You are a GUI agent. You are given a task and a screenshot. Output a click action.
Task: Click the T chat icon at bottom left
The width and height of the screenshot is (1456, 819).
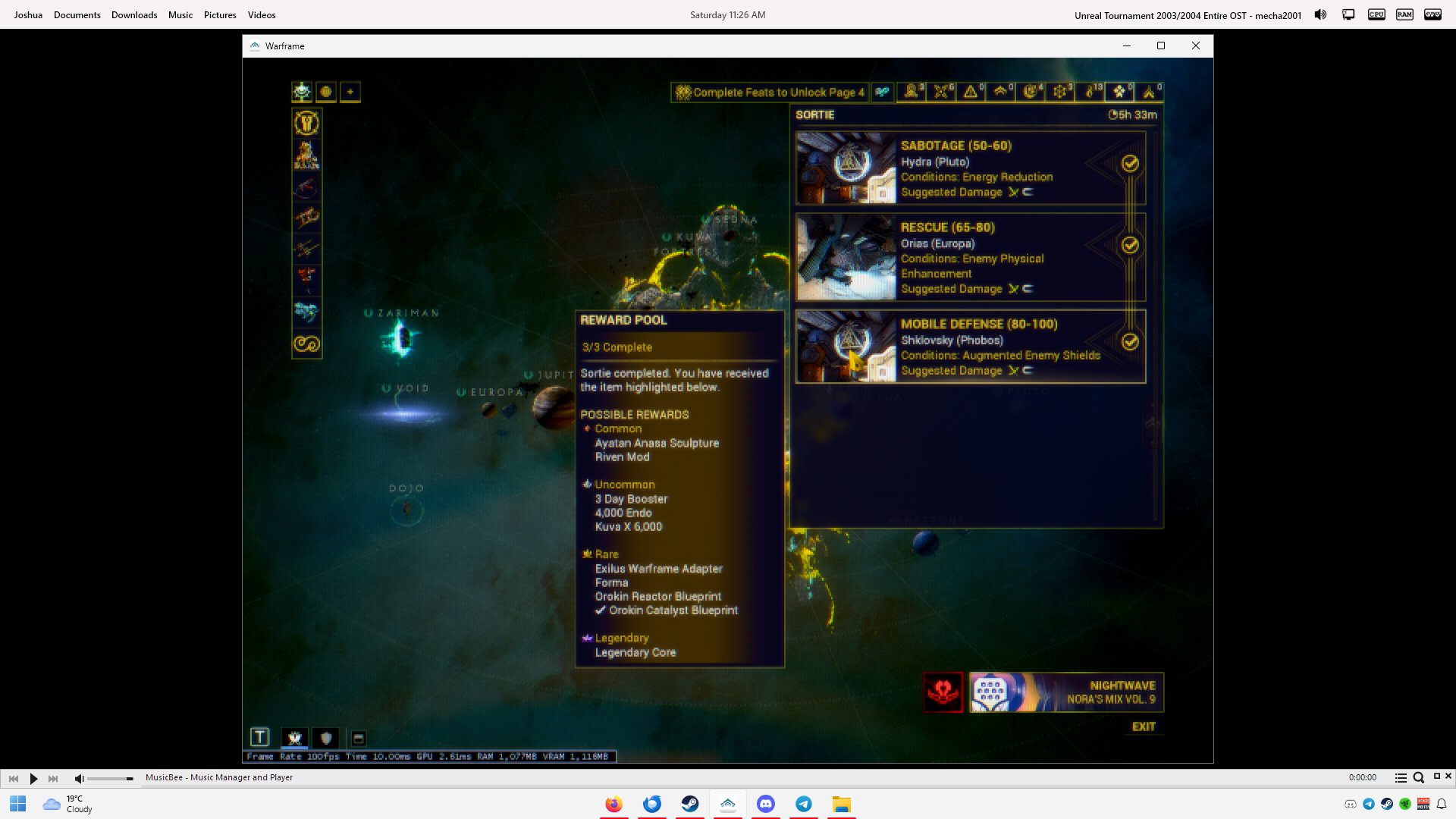259,737
